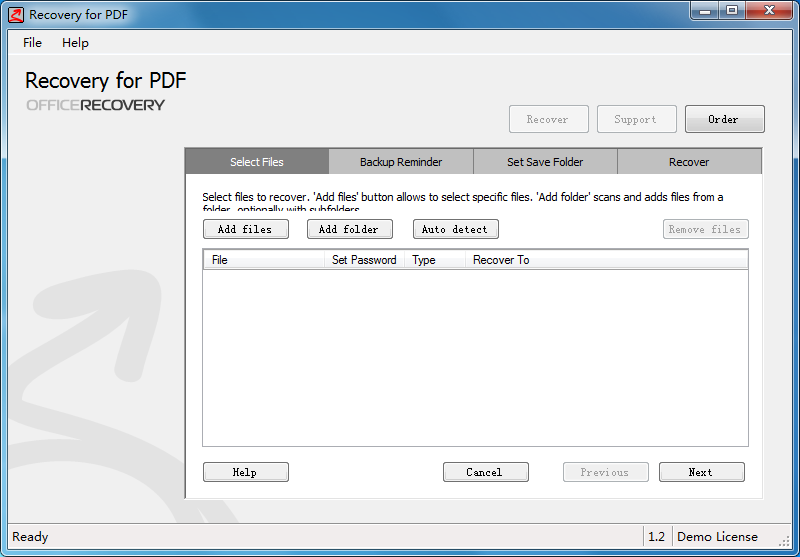Switch to the Set Save Folder tab
800x557 pixels.
[x=545, y=162]
